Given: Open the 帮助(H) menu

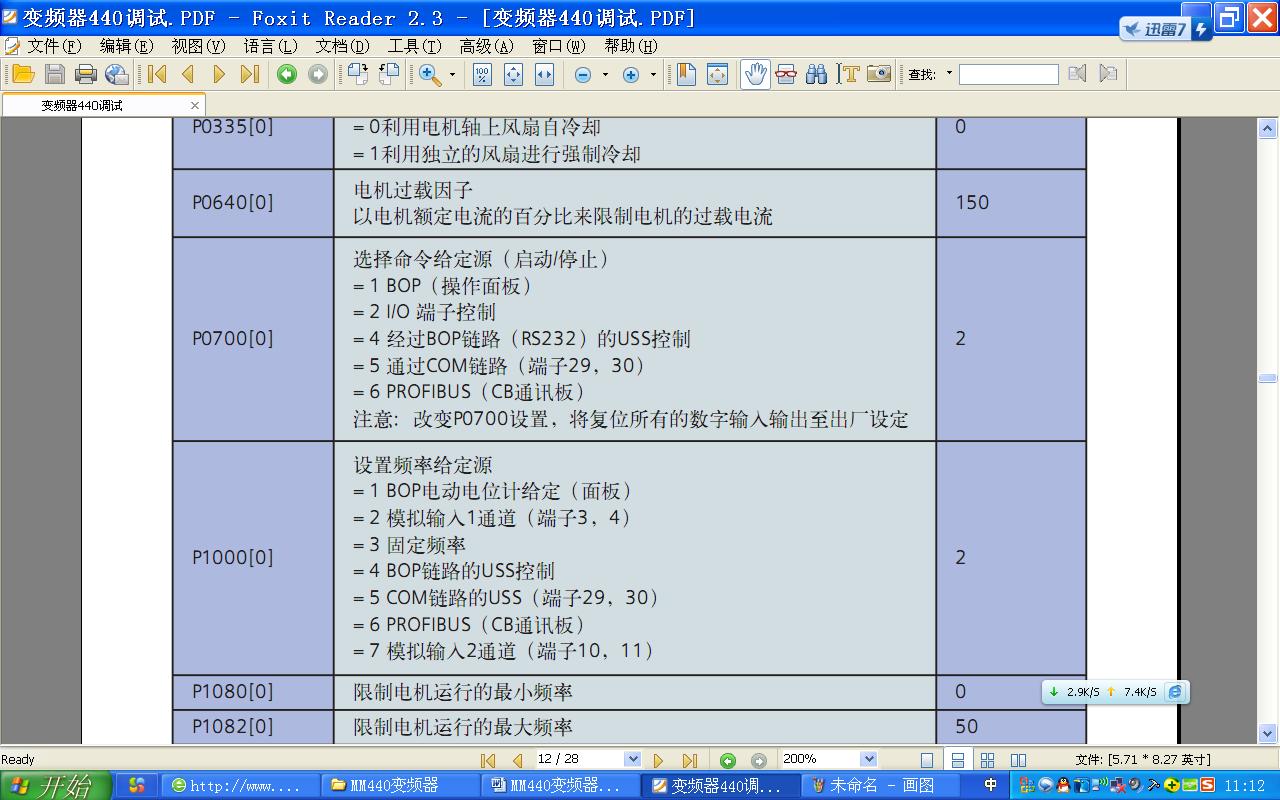Looking at the screenshot, I should tap(630, 46).
